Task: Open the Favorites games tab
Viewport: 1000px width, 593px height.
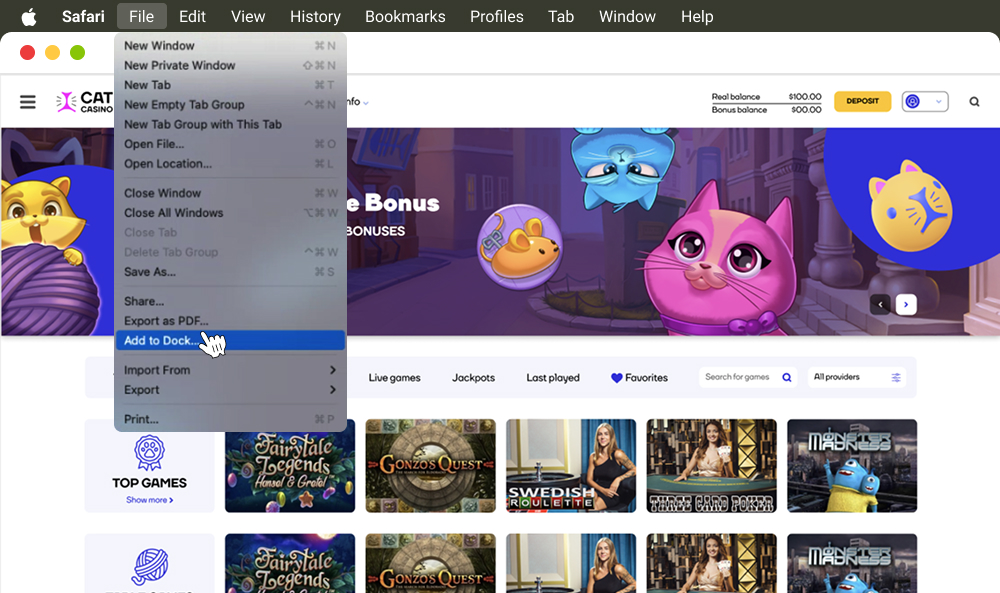Action: 639,378
